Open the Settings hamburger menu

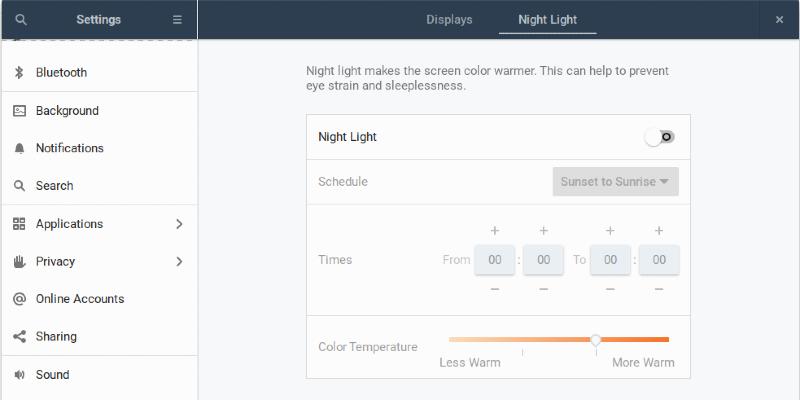[x=177, y=19]
